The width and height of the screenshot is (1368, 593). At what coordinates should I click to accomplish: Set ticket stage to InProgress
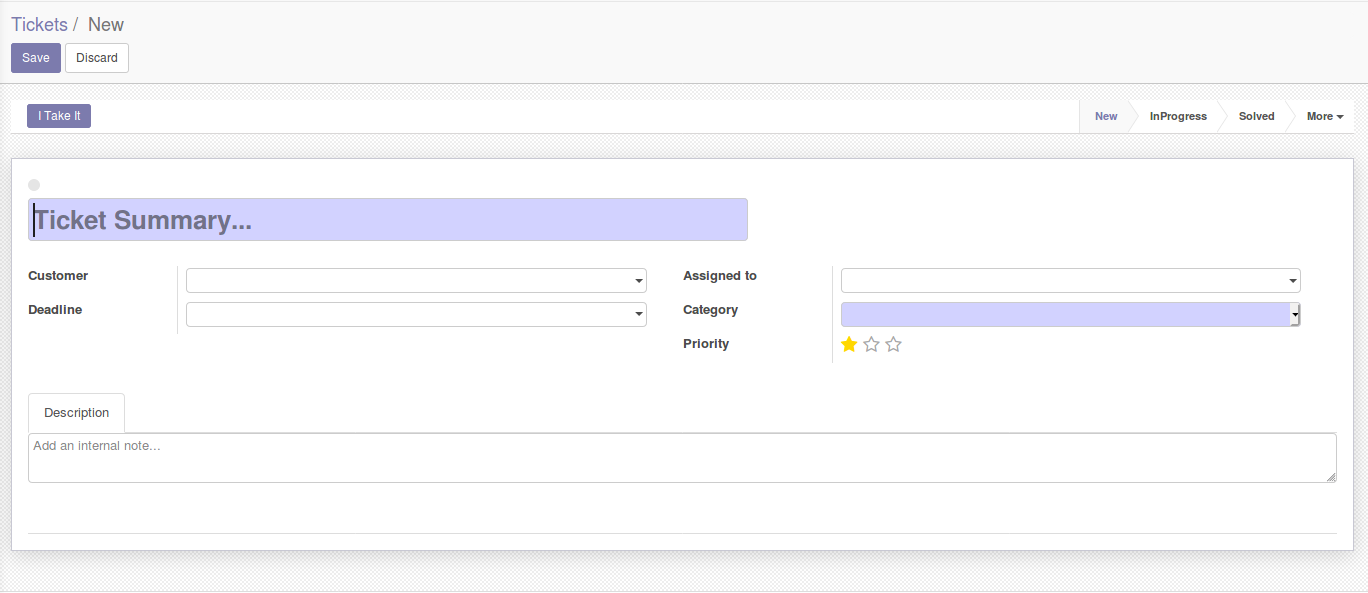[x=1178, y=116]
